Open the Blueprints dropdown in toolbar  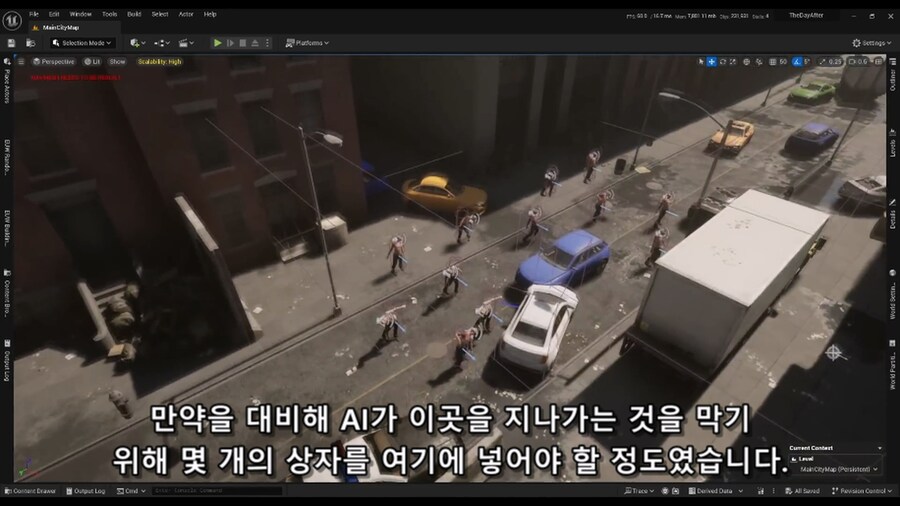click(162, 43)
